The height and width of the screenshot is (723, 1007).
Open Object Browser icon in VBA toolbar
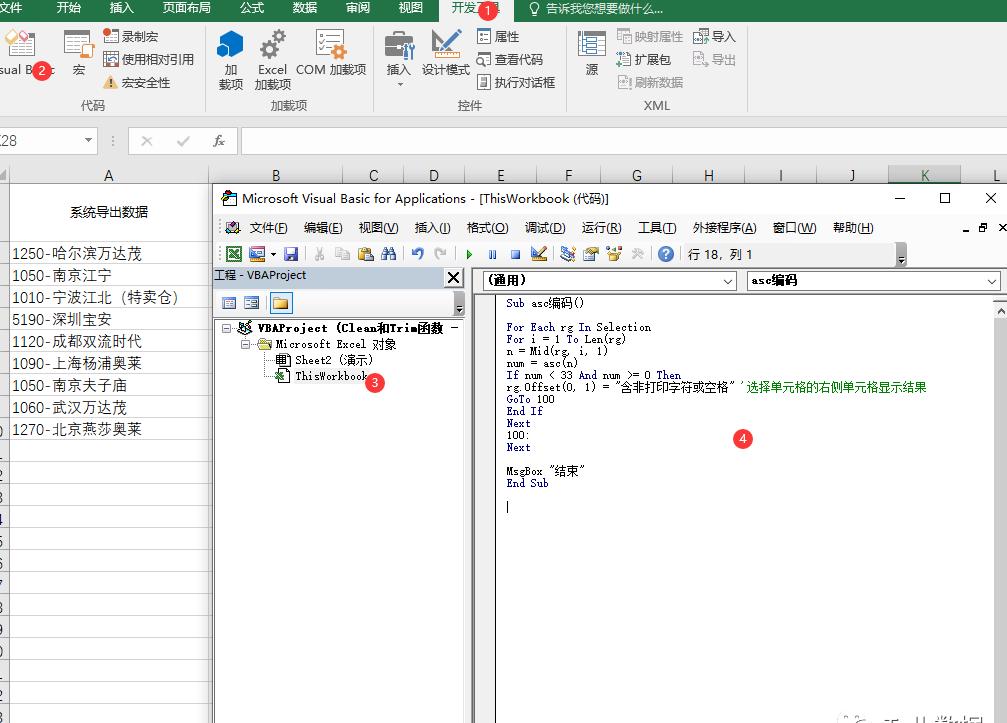coord(614,254)
